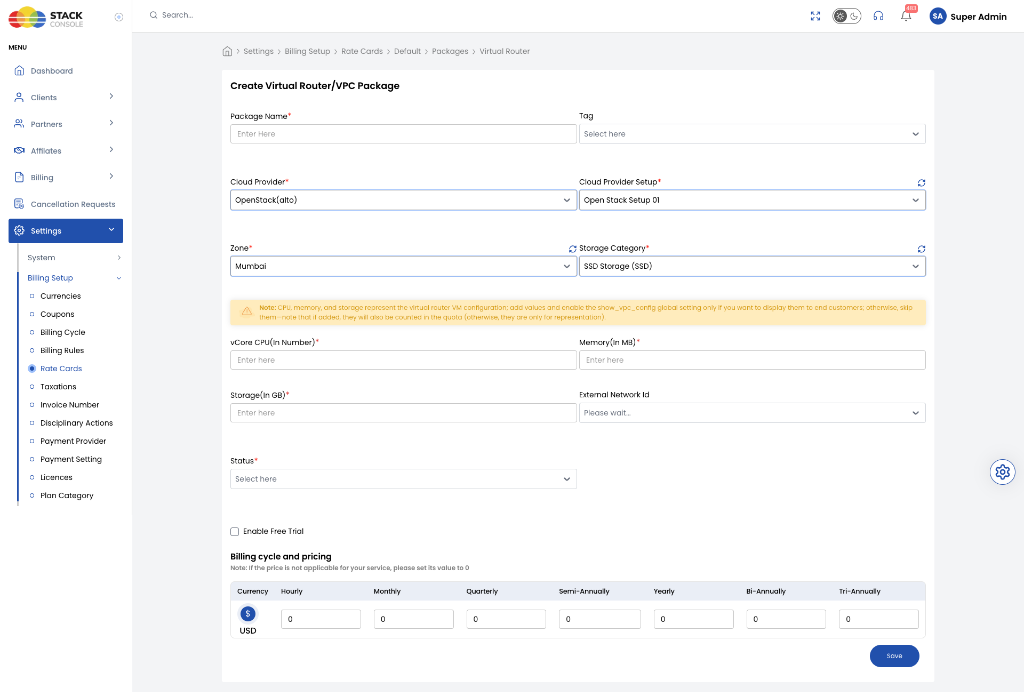Open Billing Rules in sidebar
Image resolution: width=1024 pixels, height=692 pixels.
point(62,351)
